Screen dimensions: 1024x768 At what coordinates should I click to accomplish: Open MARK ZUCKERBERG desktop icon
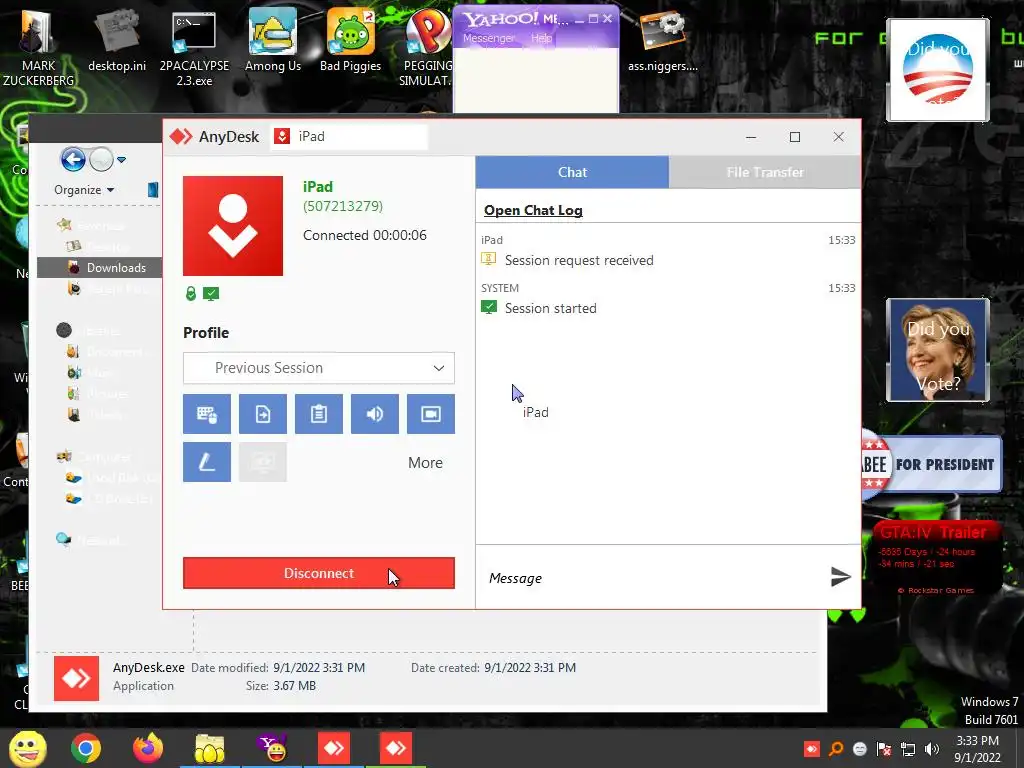[38, 49]
